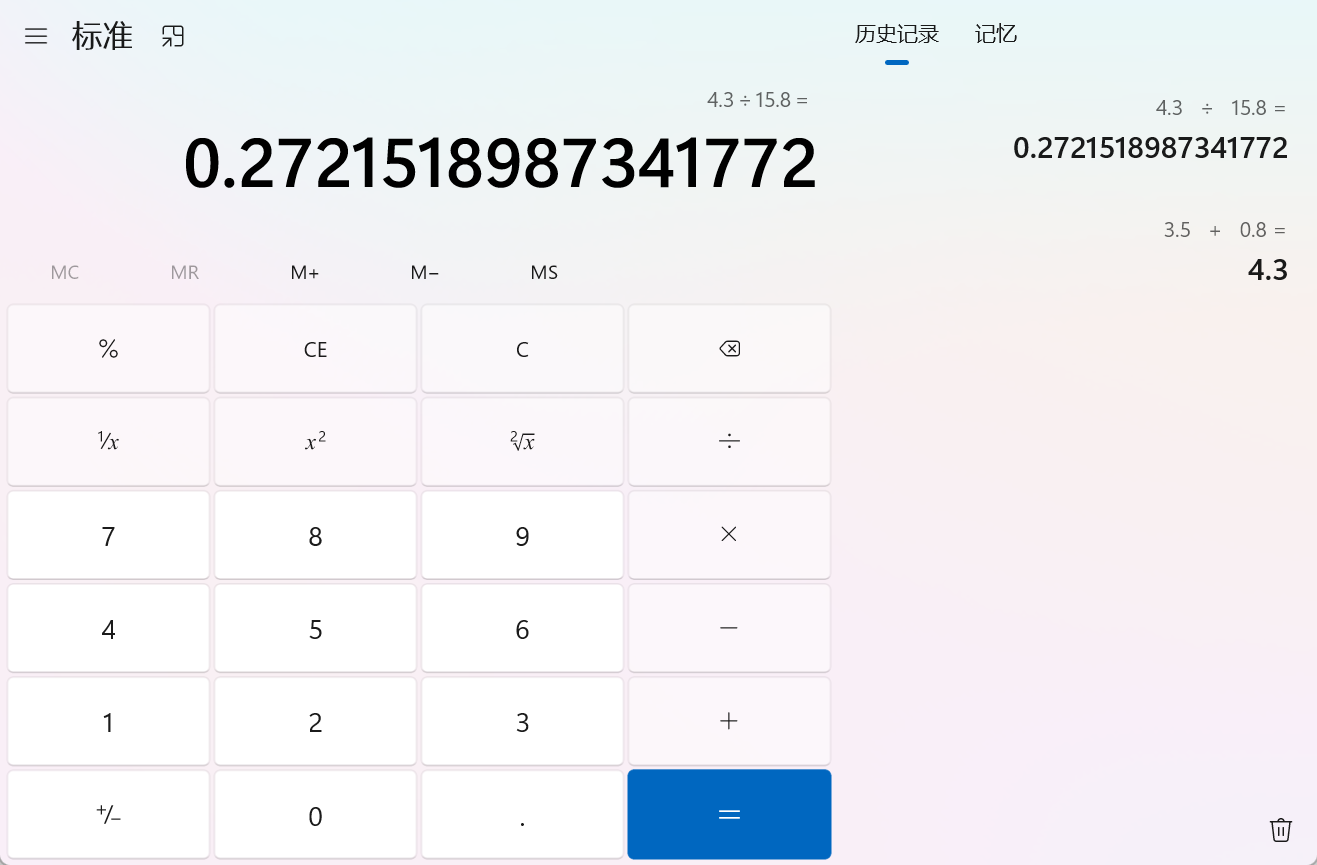Clear all history with trash icon

tap(1280, 829)
